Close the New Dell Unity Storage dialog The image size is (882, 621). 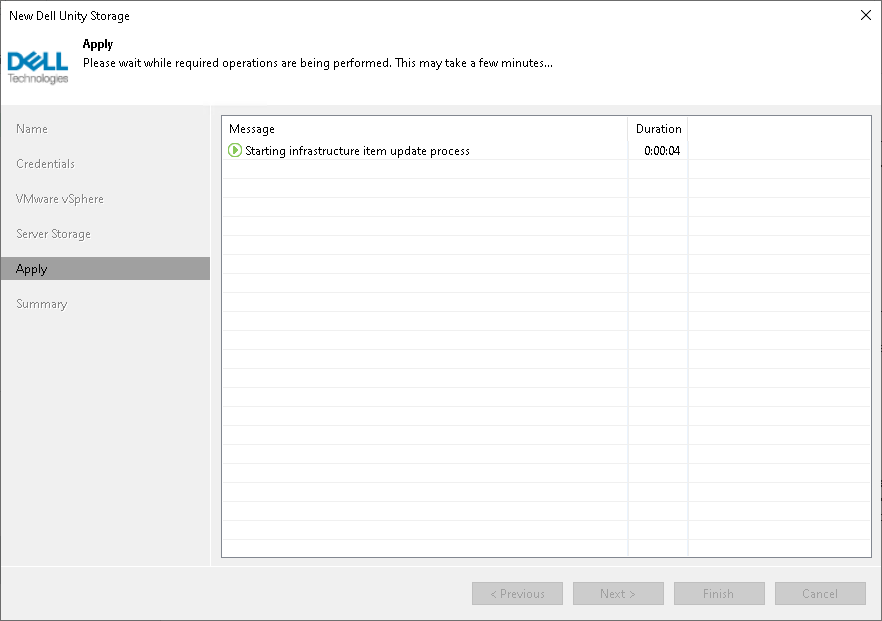click(x=866, y=15)
